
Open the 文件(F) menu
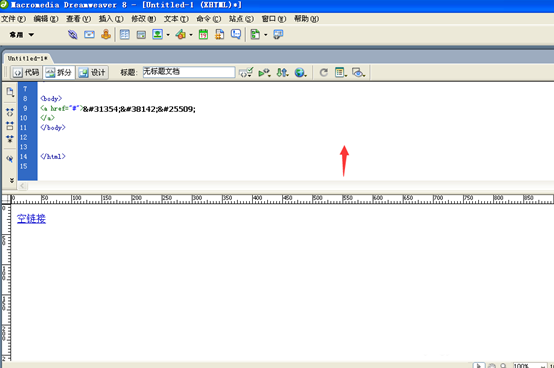tap(13, 19)
